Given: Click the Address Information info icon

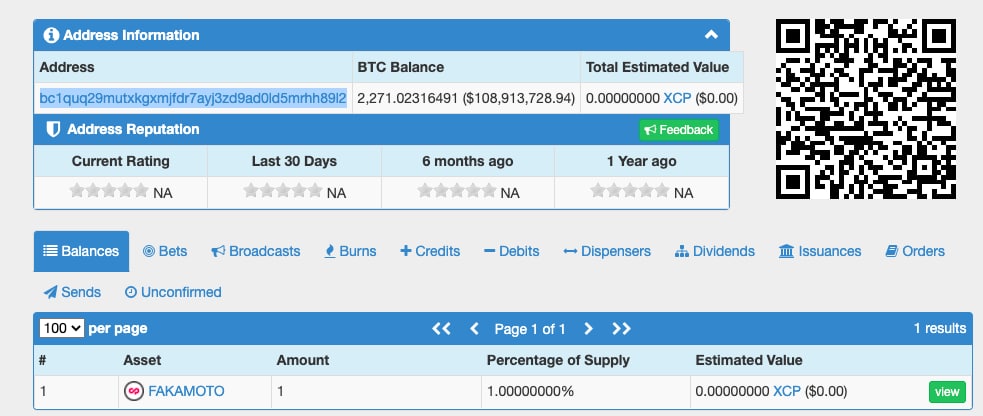Looking at the screenshot, I should (51, 35).
